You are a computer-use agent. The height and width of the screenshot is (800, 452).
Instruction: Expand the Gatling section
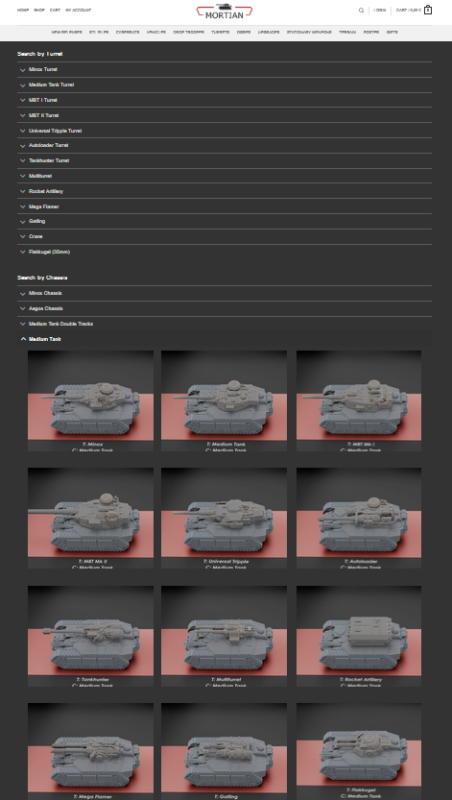[224, 221]
